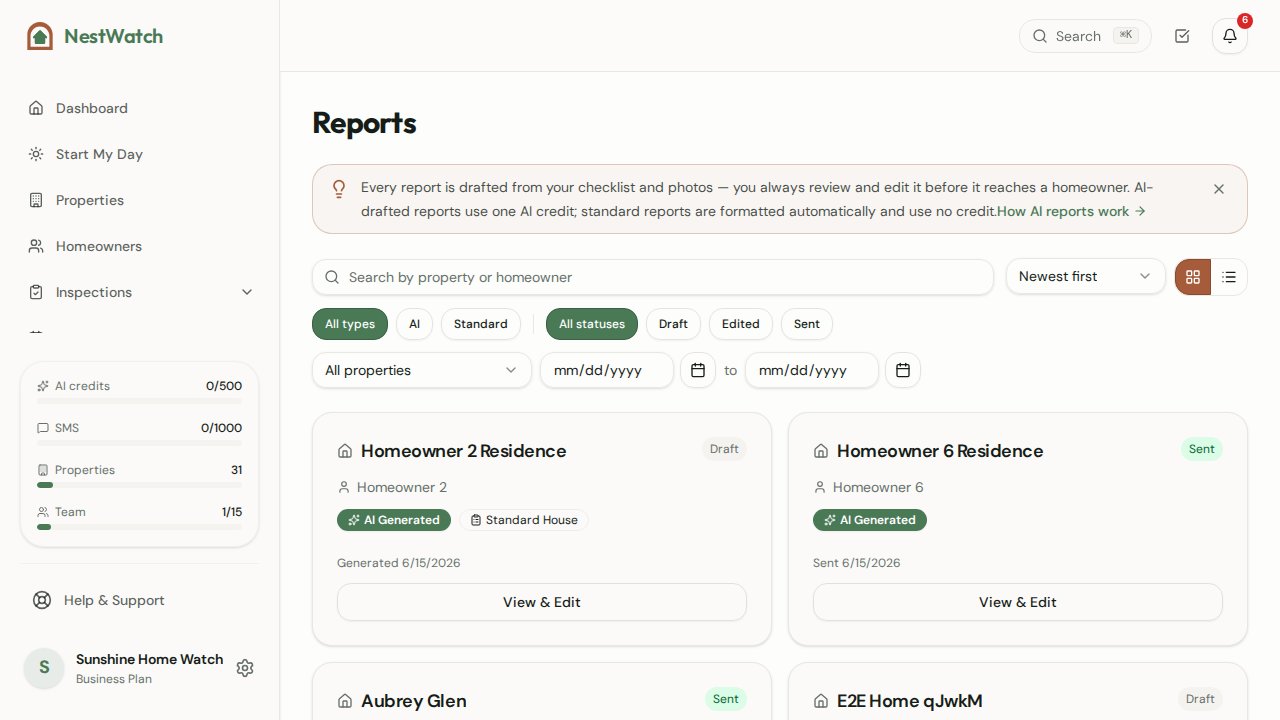The width and height of the screenshot is (1280, 720).
Task: Click the Team usage progress bar
Action: (139, 527)
